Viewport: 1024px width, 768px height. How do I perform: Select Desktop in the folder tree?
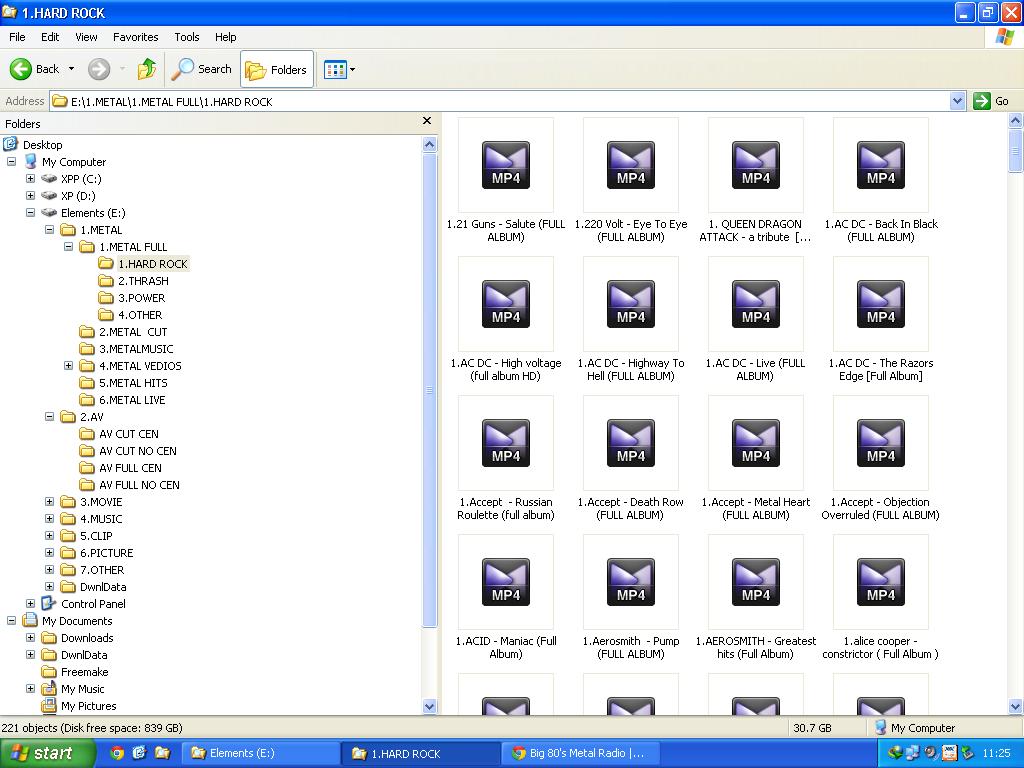[33, 144]
